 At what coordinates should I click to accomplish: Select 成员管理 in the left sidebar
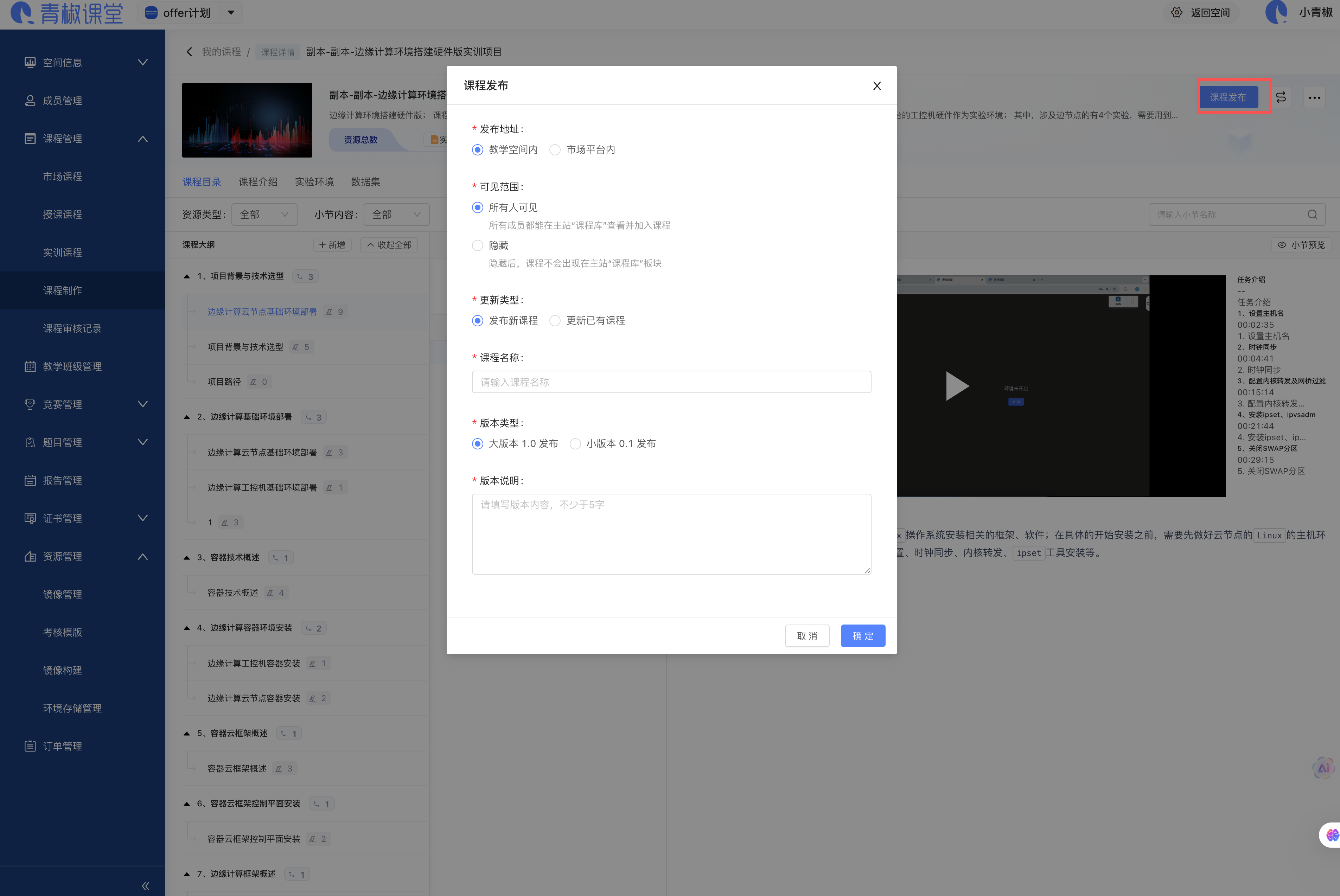pos(63,100)
